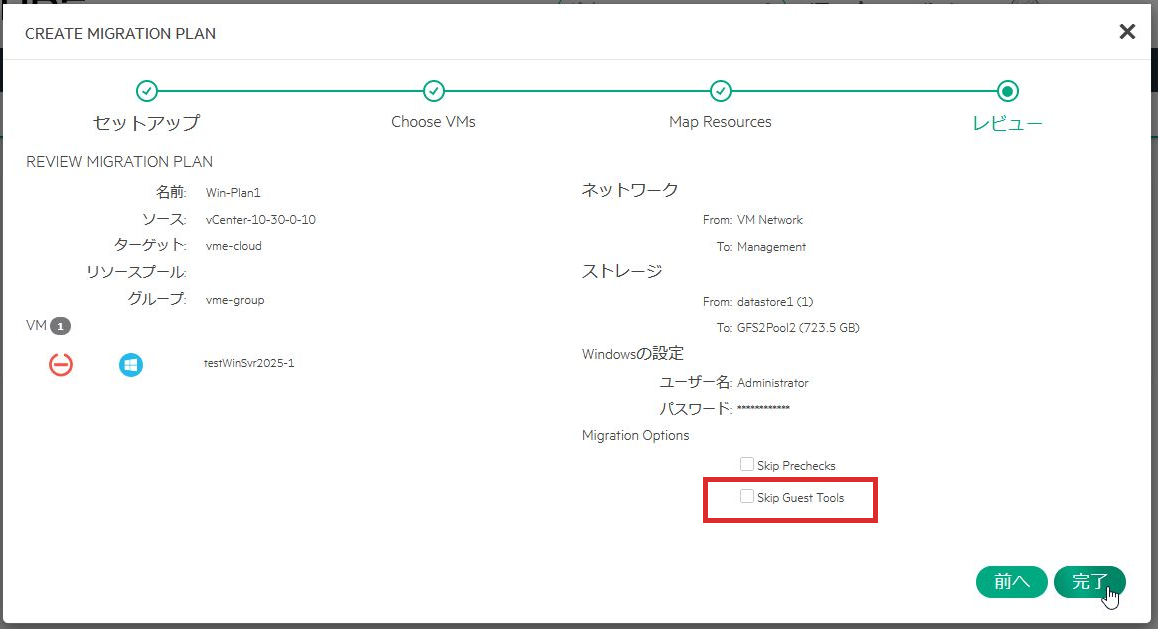Click the VM count badge showing 1

tap(60, 326)
